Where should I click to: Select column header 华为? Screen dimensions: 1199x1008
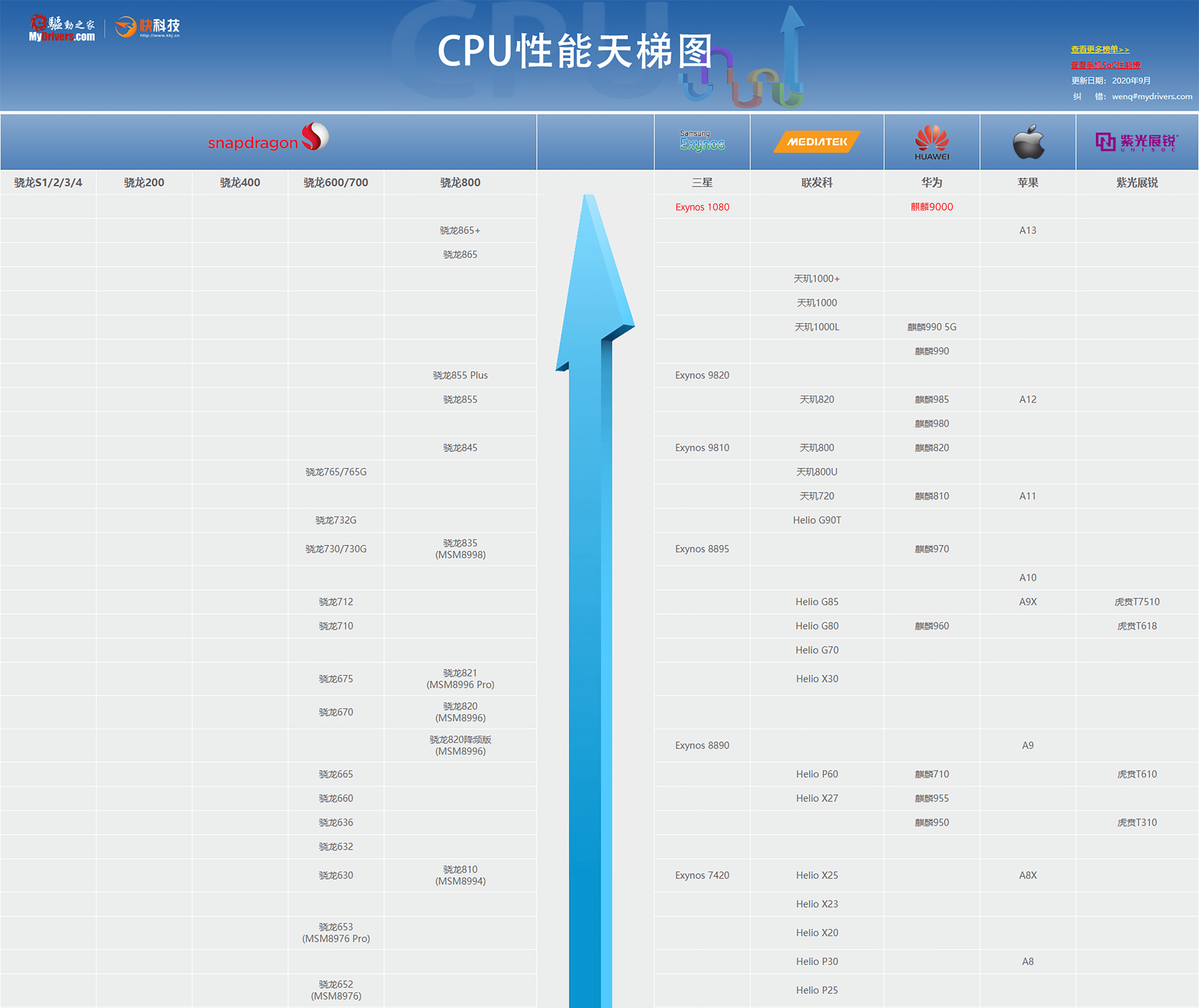pos(932,182)
